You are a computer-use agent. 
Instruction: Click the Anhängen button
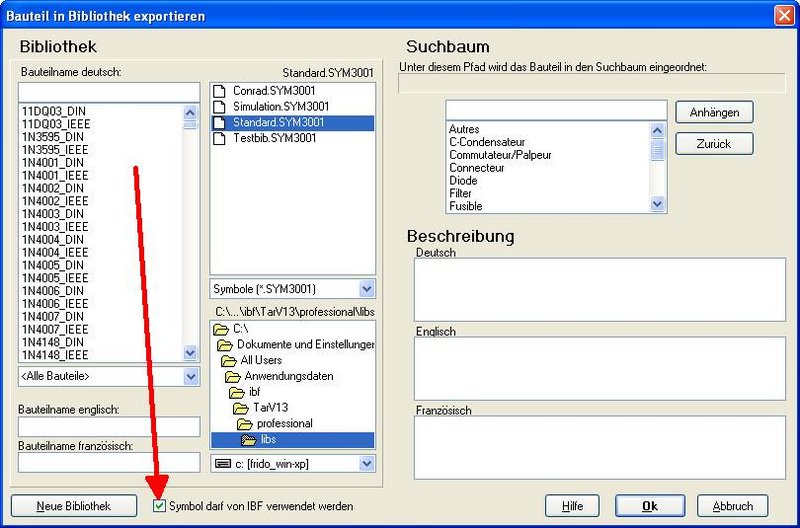[x=714, y=112]
